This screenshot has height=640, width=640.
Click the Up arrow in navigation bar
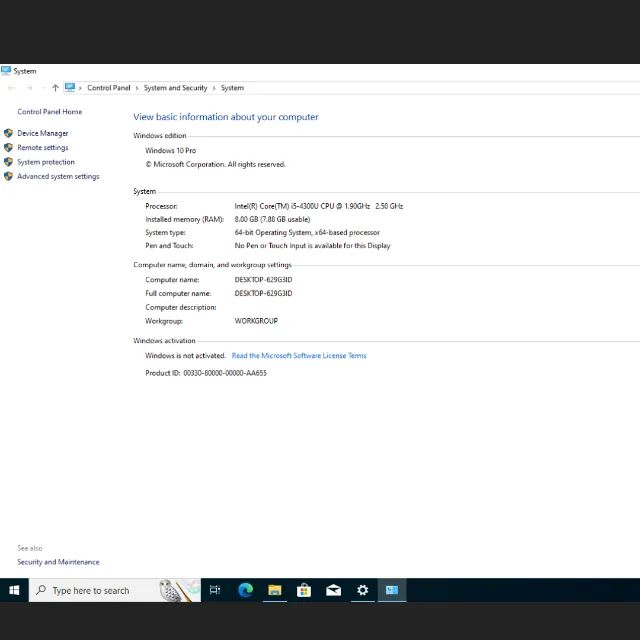pos(56,88)
